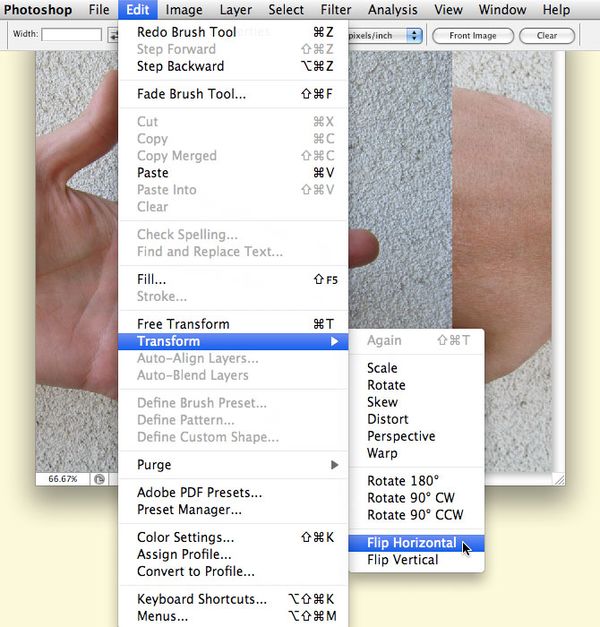
Task: Click the Front Image button
Action: point(473,36)
